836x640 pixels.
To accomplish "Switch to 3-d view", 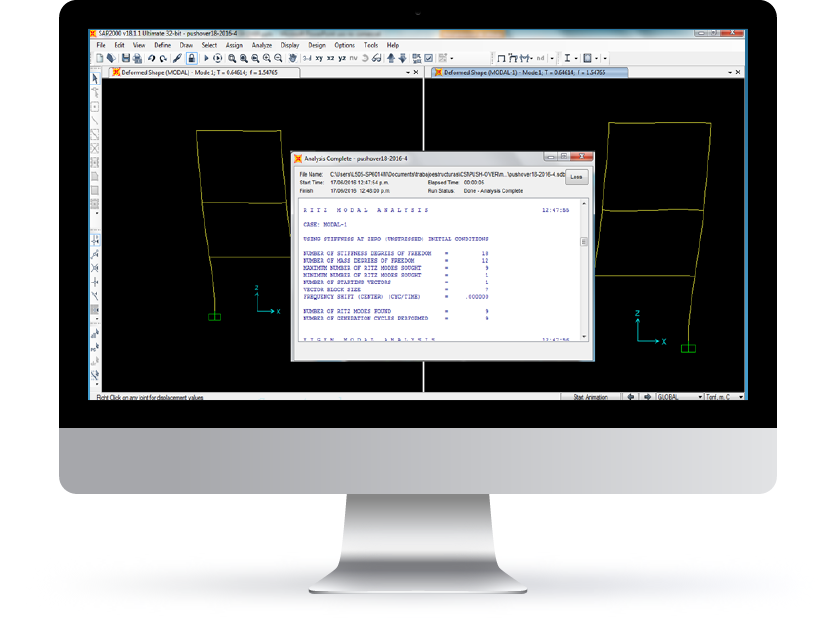I will coord(307,58).
